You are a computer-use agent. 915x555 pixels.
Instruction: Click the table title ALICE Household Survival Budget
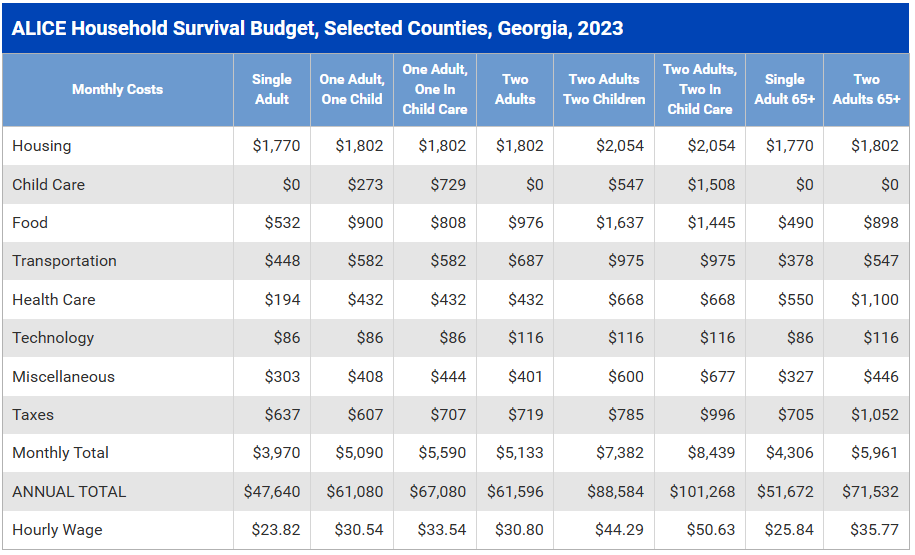pyautogui.click(x=317, y=28)
